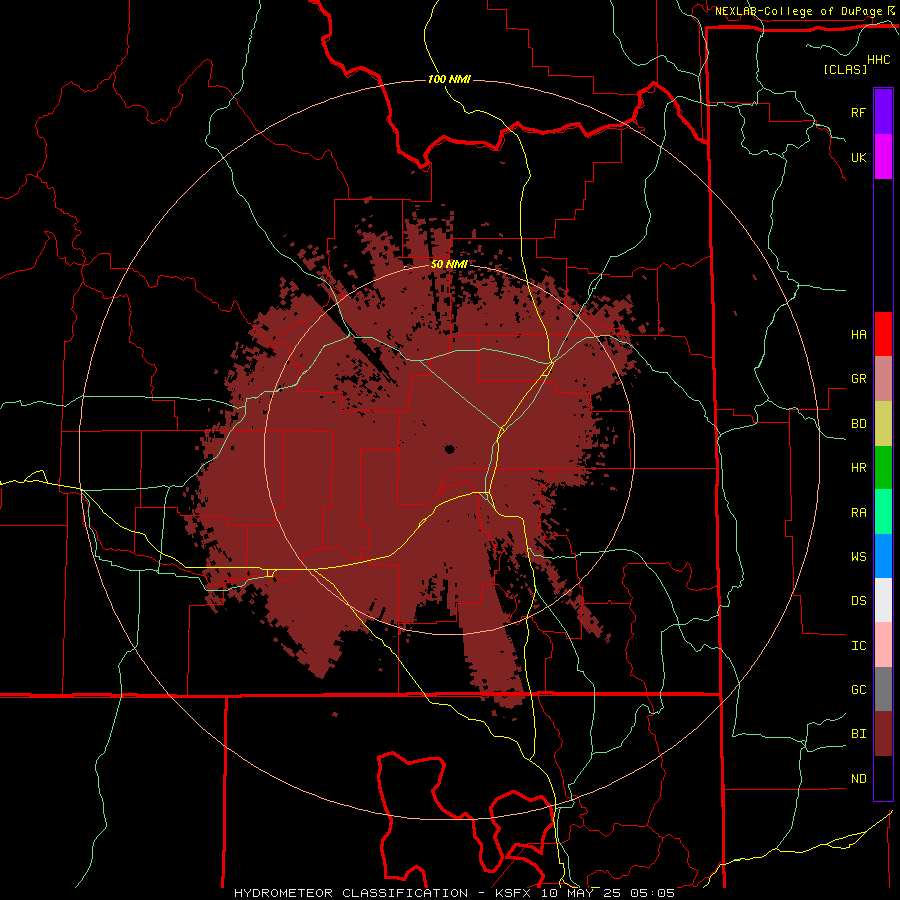
Task: Click the ND black legend swatch
Action: tap(883, 778)
